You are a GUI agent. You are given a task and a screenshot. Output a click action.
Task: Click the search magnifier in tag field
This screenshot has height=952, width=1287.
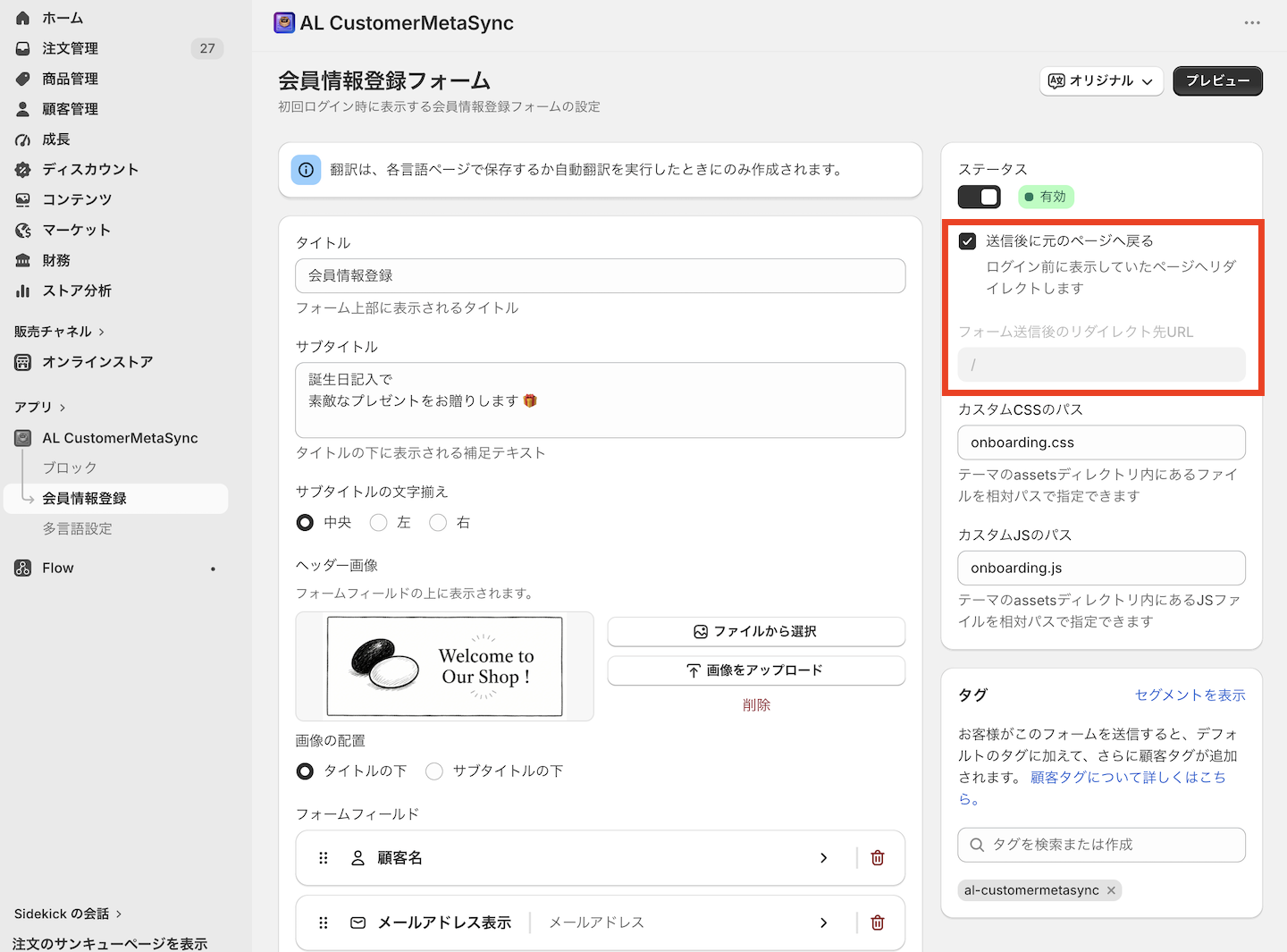[x=977, y=845]
